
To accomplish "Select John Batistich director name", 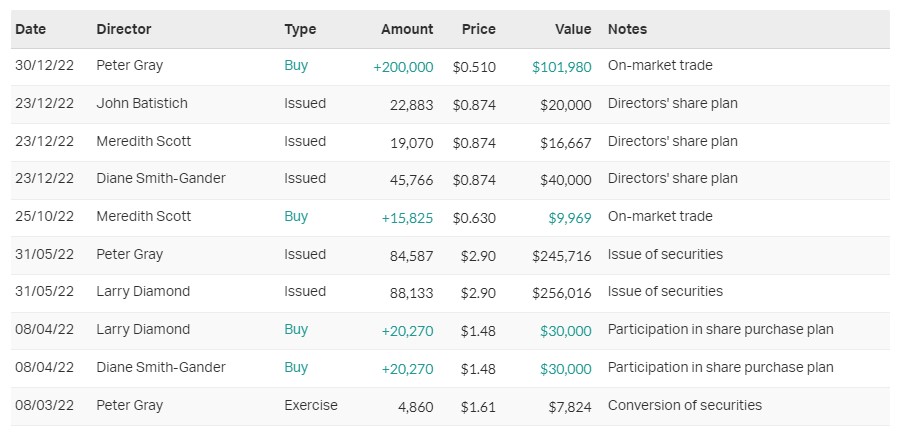I will (x=142, y=103).
